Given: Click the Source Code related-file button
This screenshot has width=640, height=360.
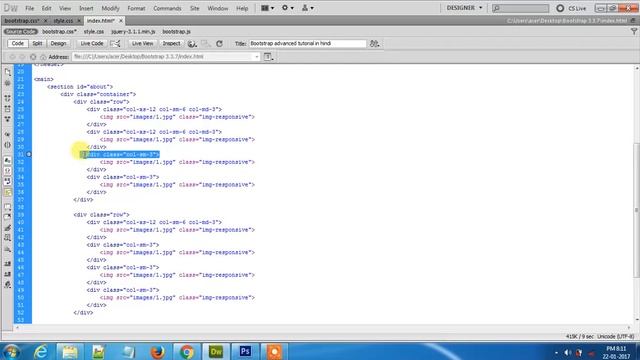Looking at the screenshot, I should [x=20, y=31].
